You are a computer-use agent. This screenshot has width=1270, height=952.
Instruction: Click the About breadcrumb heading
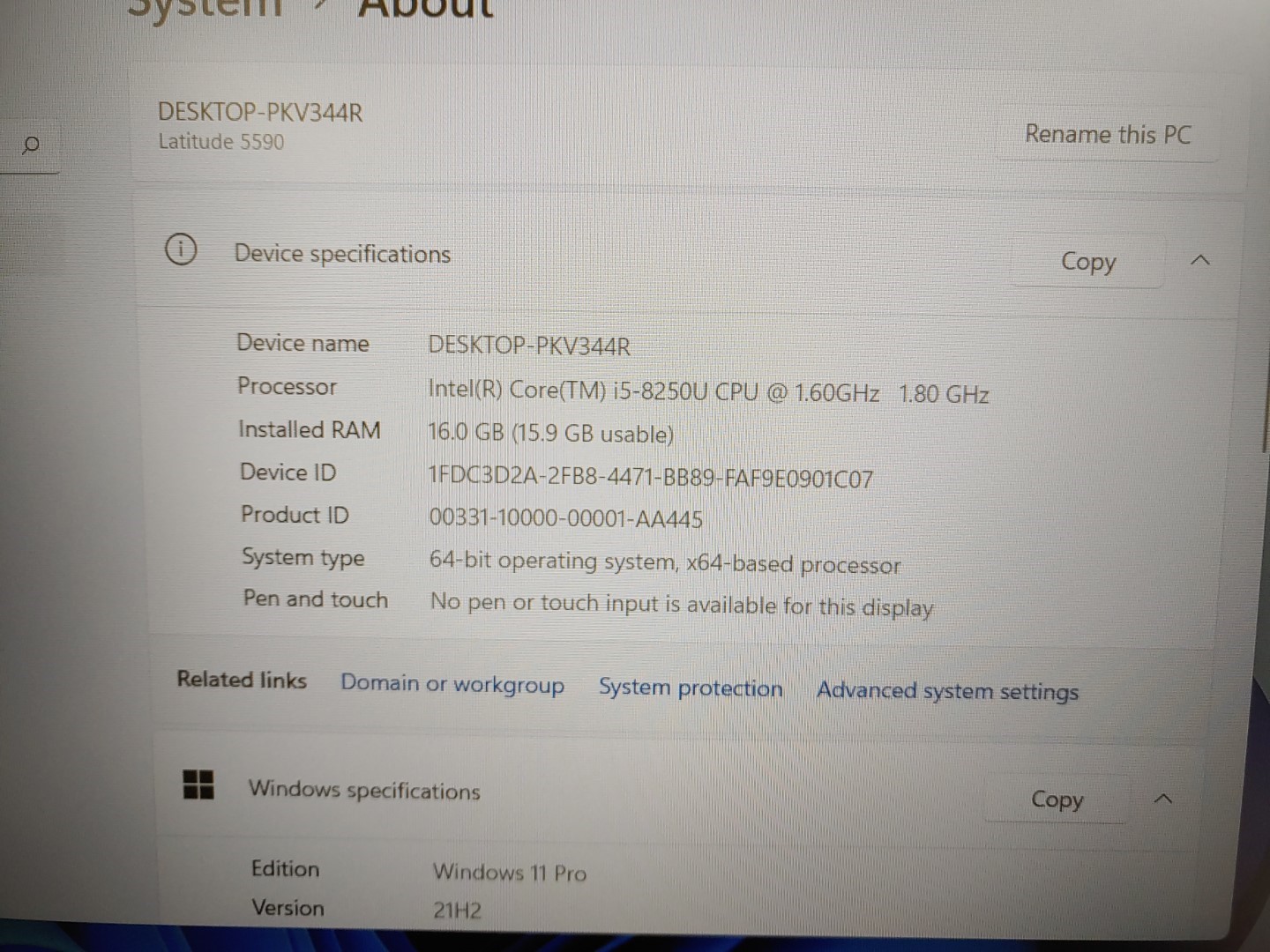tap(425, 9)
